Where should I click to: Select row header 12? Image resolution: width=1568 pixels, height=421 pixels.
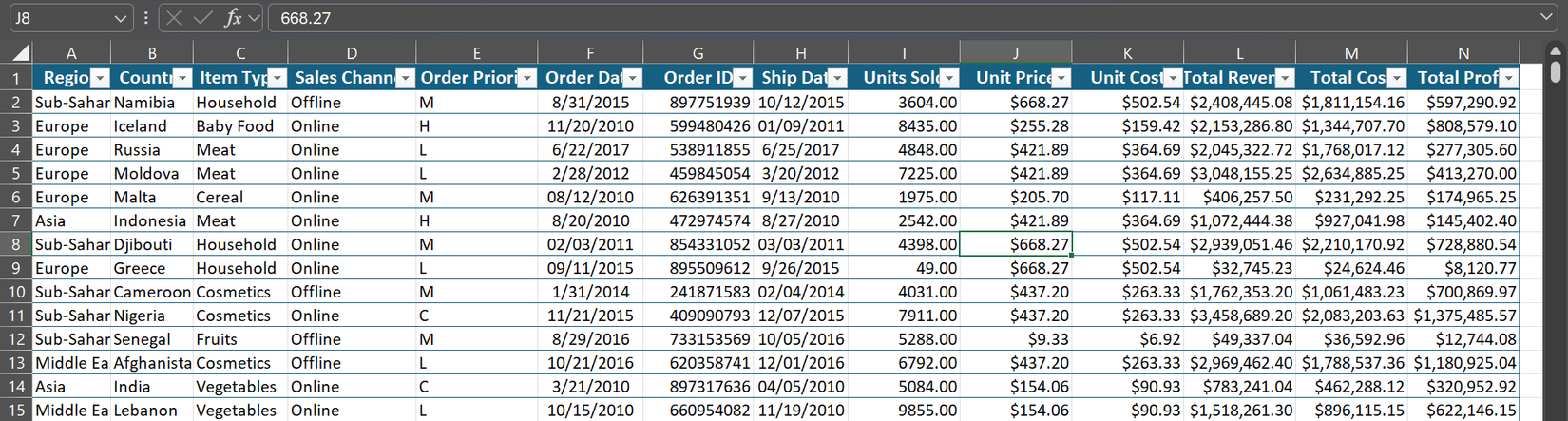(x=16, y=339)
